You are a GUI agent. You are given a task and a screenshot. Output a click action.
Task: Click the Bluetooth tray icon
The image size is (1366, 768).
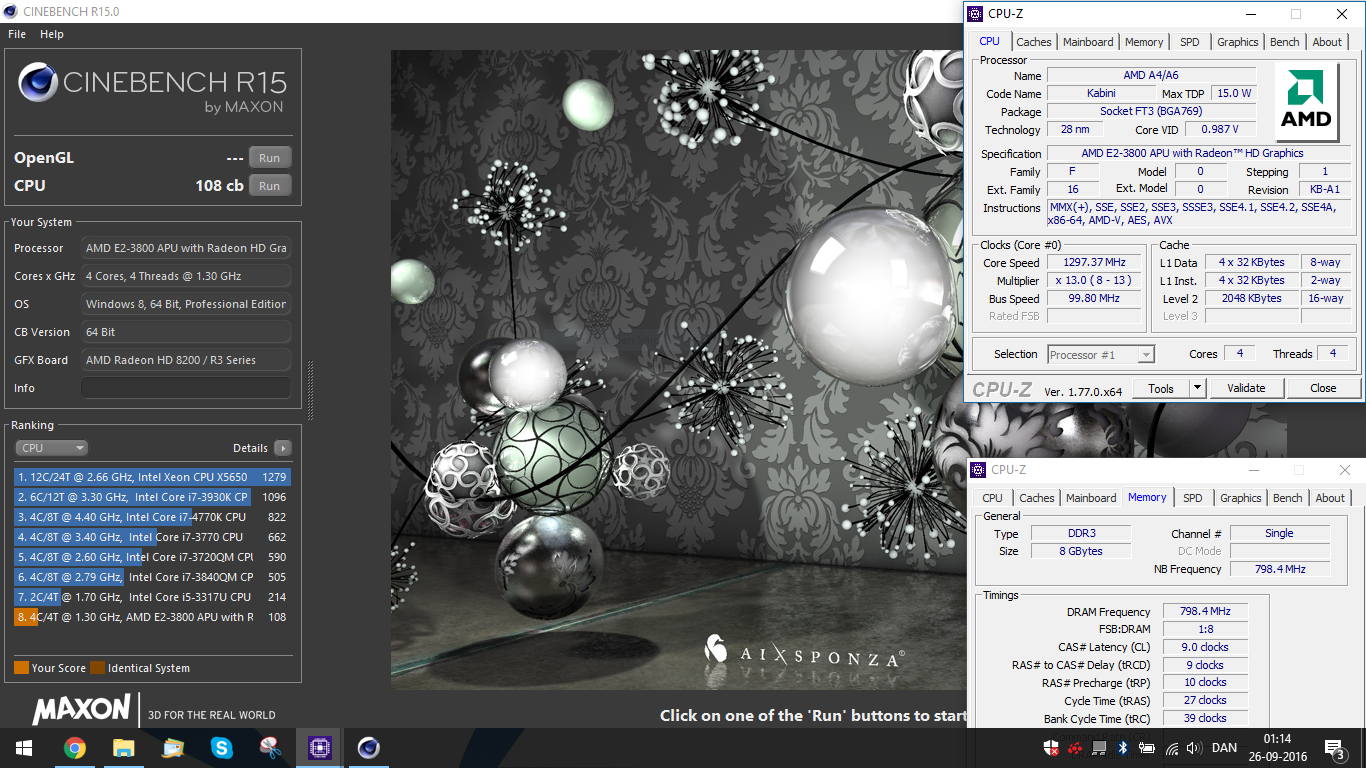click(1122, 748)
